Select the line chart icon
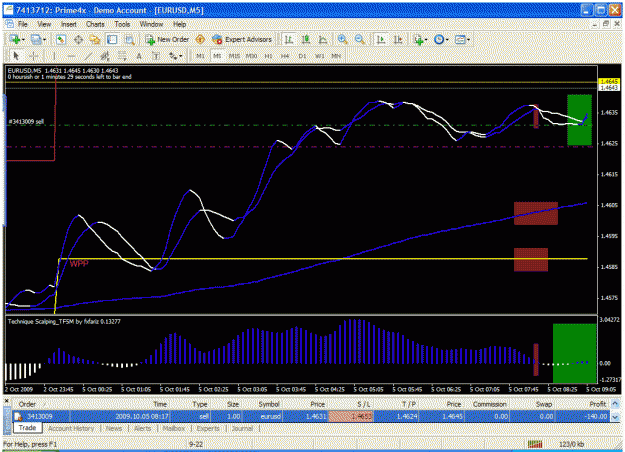The height and width of the screenshot is (452, 625). click(x=323, y=39)
